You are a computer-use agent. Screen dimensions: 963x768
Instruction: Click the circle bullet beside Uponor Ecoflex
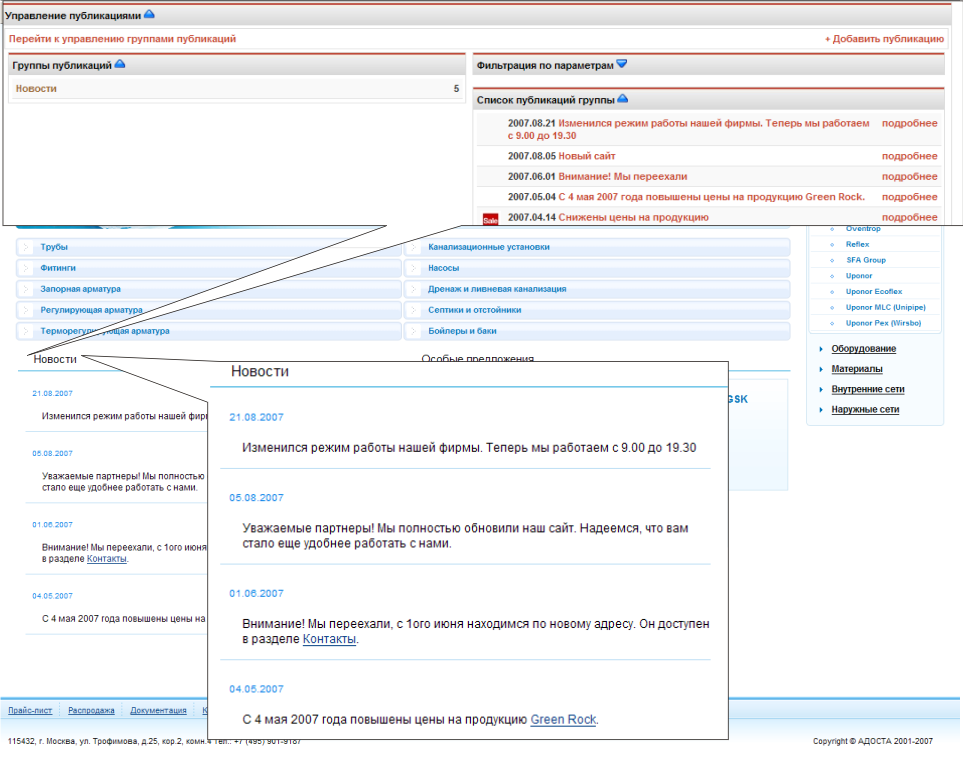832,292
